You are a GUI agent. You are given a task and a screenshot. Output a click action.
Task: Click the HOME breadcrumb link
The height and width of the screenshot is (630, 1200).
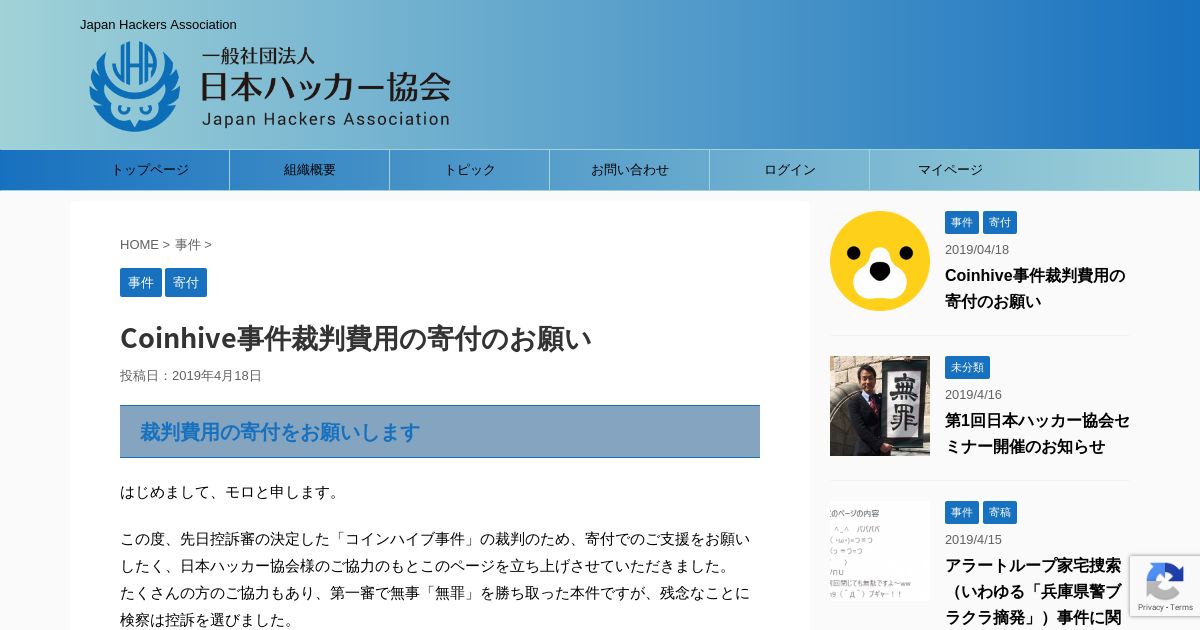tap(139, 245)
